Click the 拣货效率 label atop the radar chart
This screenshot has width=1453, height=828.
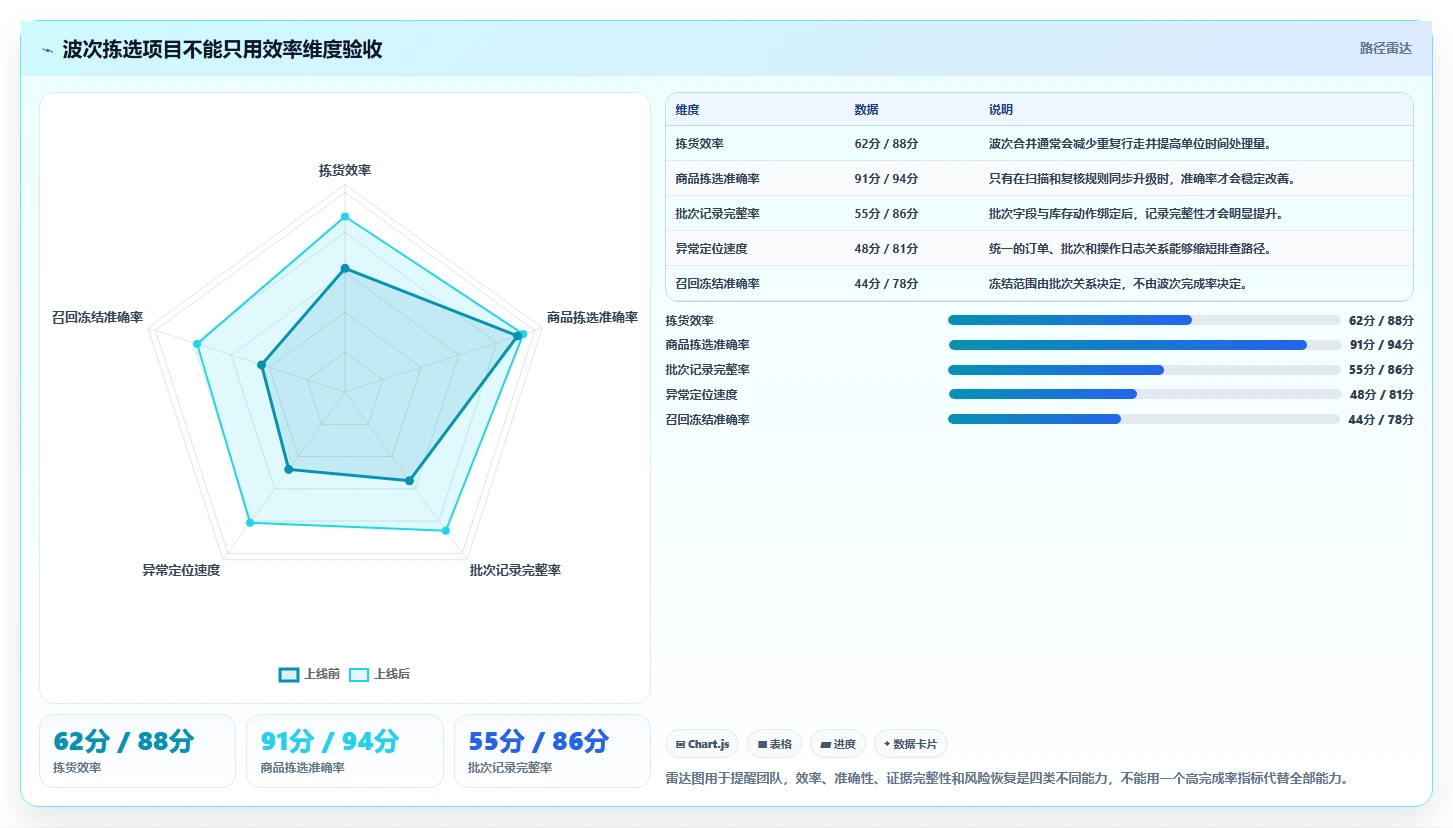[x=345, y=170]
